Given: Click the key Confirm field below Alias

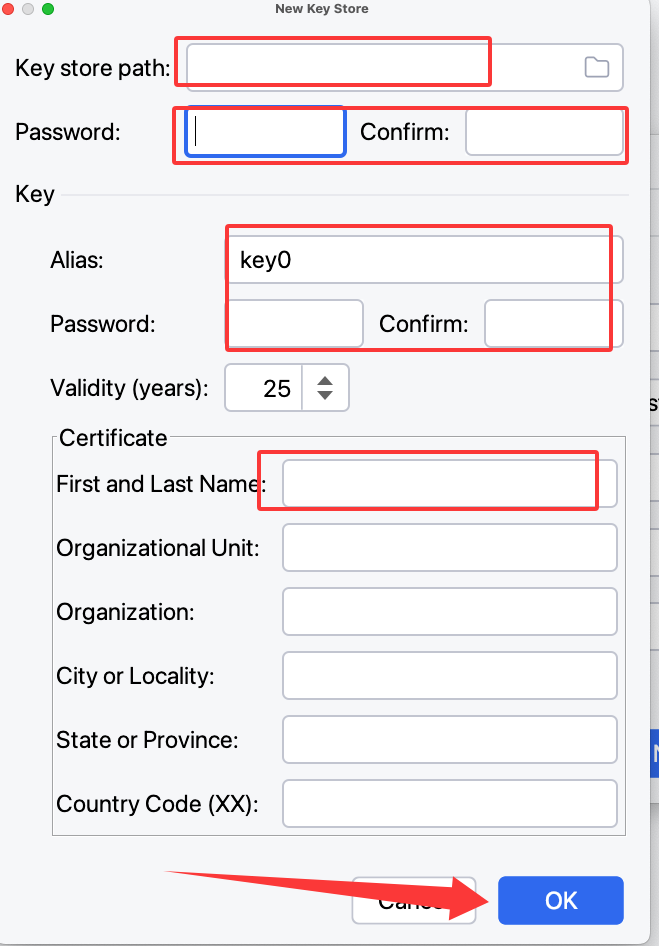Looking at the screenshot, I should [x=553, y=324].
